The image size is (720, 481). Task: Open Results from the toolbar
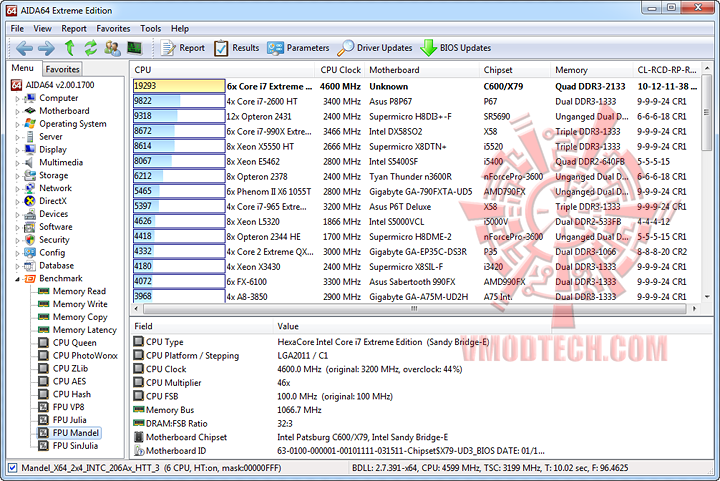(x=236, y=48)
